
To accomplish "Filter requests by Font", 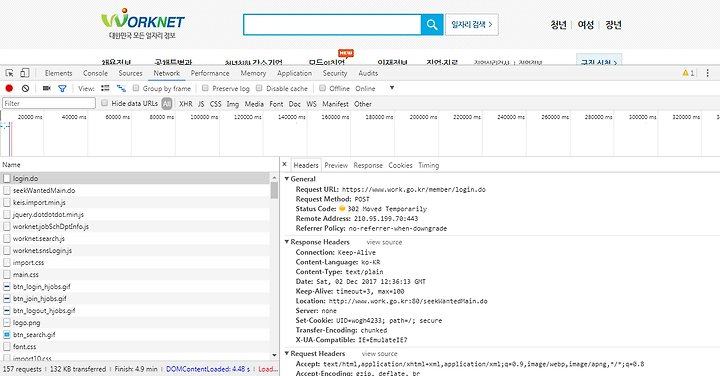I will (x=276, y=104).
